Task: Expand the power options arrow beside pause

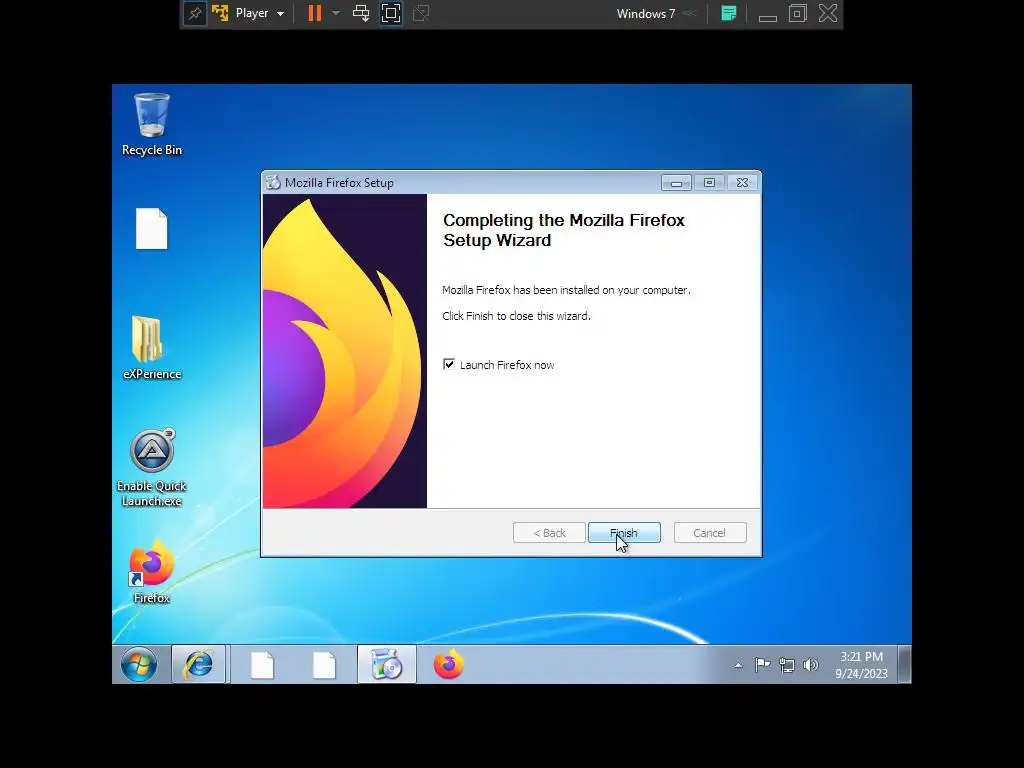Action: pyautogui.click(x=336, y=13)
